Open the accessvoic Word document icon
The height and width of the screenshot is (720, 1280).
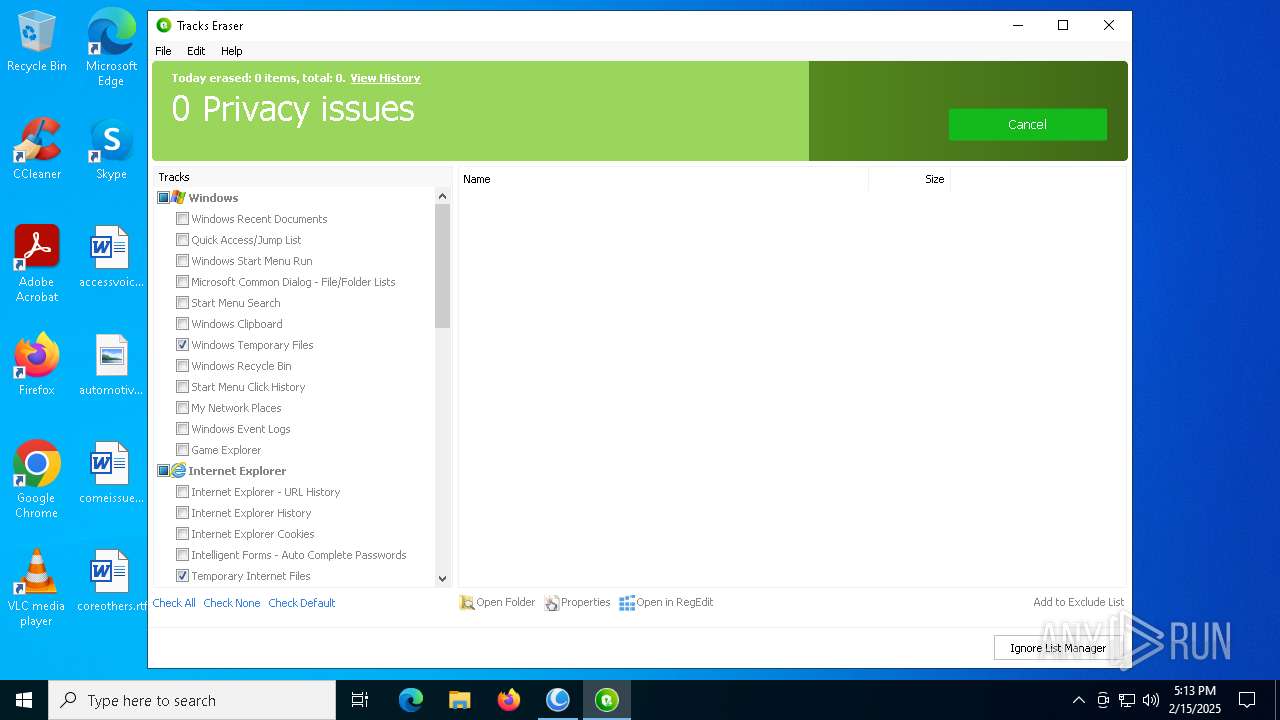tap(111, 258)
